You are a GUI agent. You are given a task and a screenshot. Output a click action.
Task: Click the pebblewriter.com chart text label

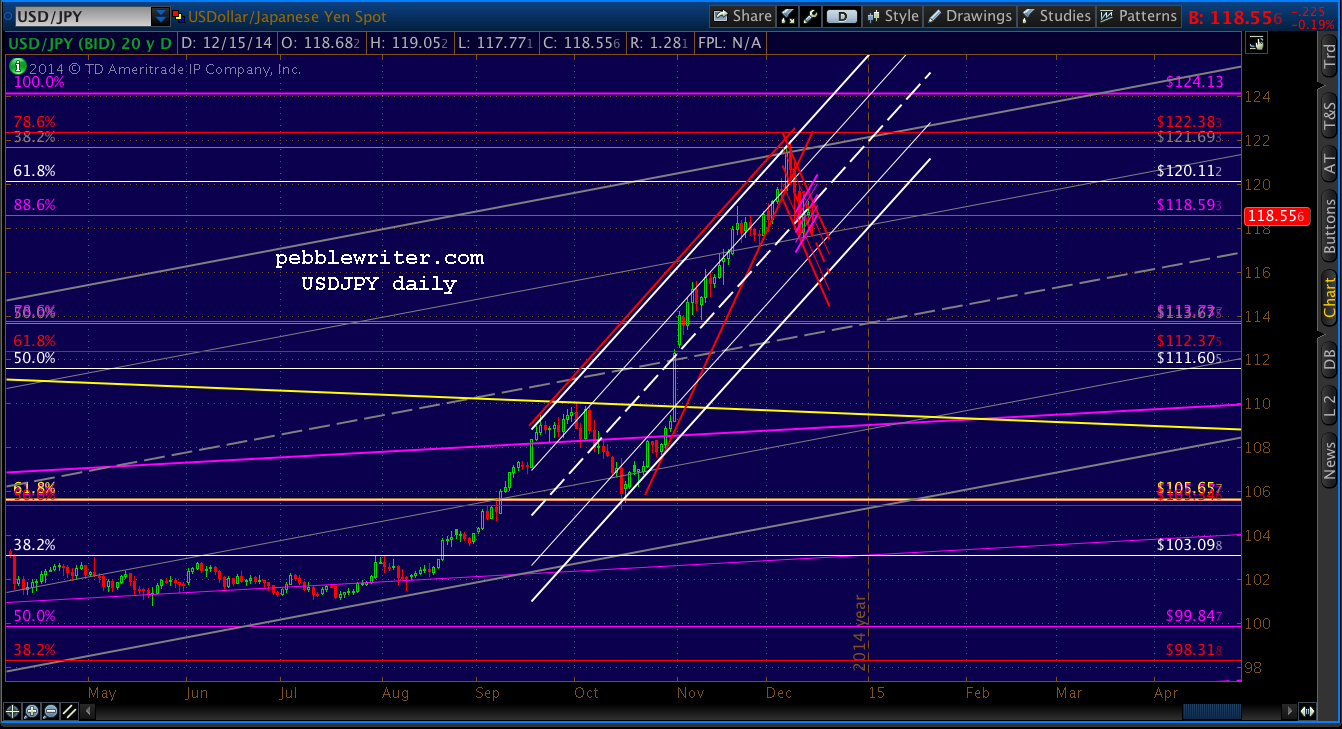pyautogui.click(x=379, y=258)
